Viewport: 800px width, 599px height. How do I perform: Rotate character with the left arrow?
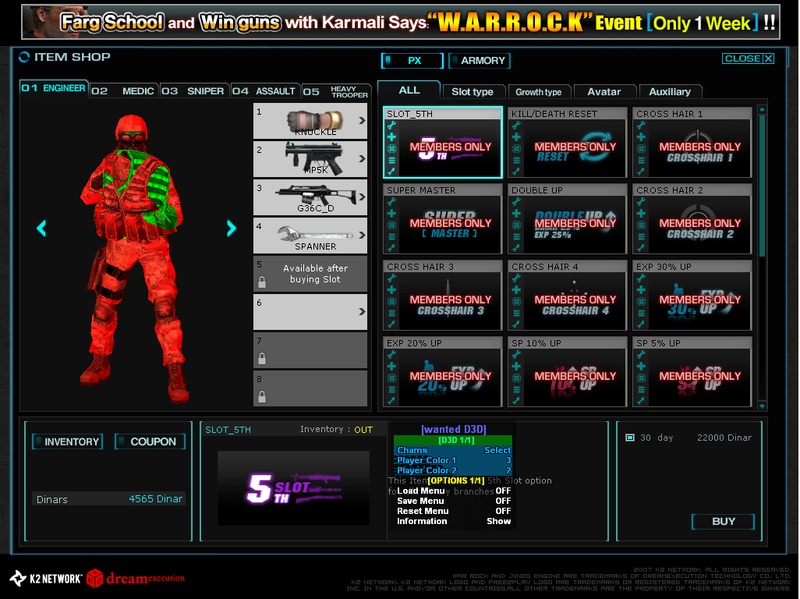click(x=42, y=228)
